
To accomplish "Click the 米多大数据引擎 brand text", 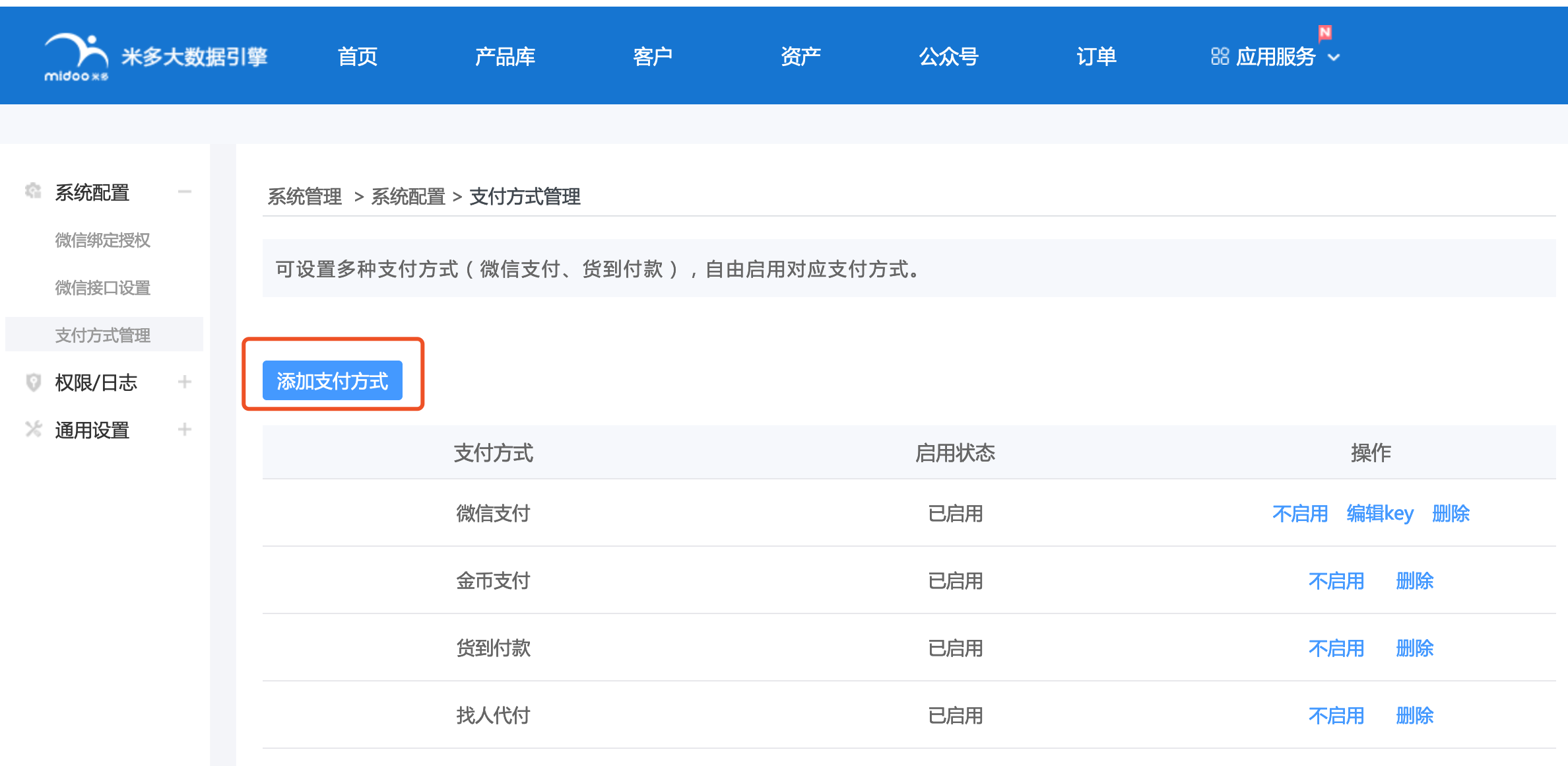I will (x=195, y=57).
